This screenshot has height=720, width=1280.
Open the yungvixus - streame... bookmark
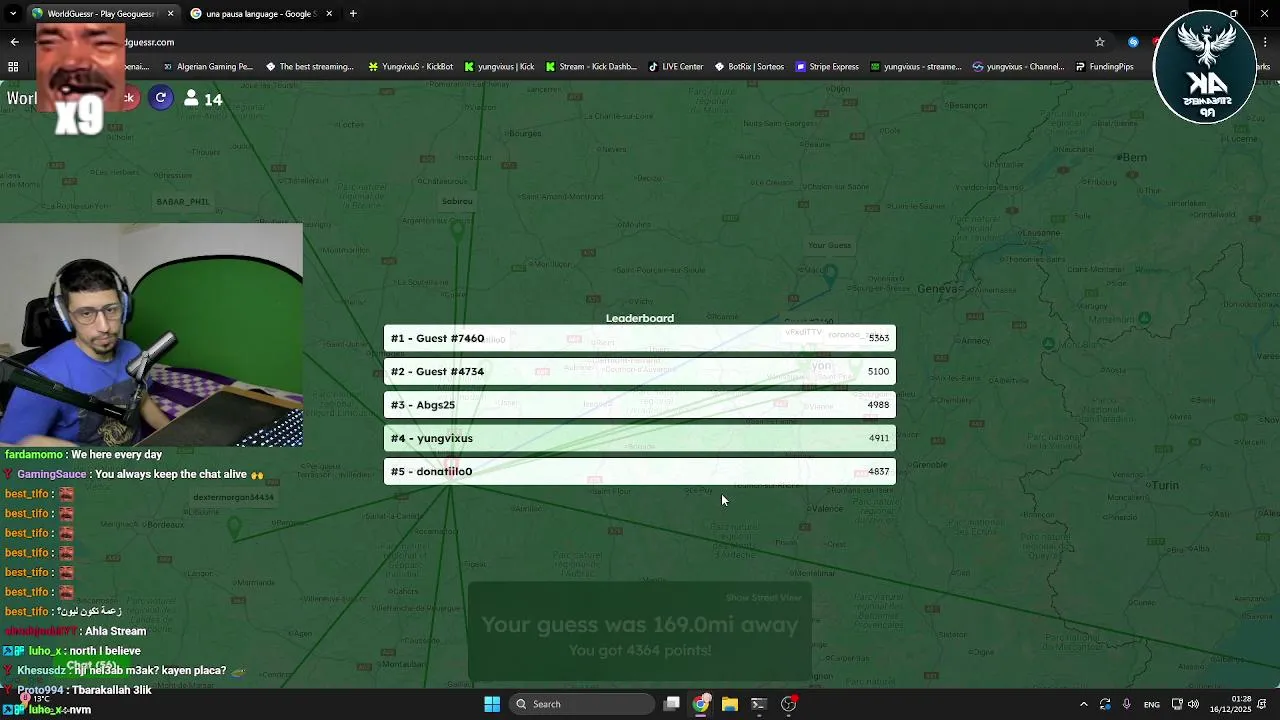916,67
